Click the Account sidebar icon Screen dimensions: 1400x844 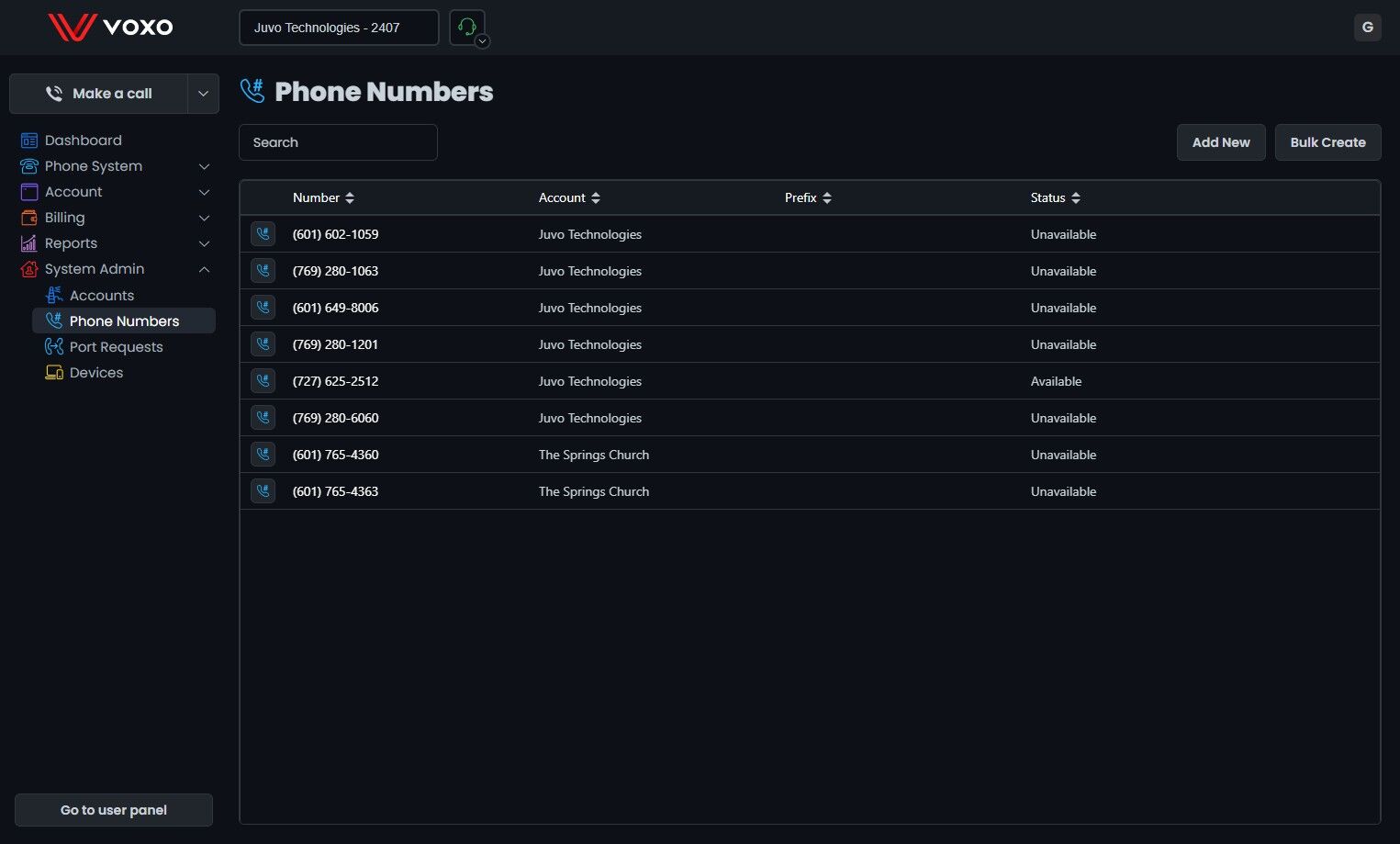(x=29, y=192)
